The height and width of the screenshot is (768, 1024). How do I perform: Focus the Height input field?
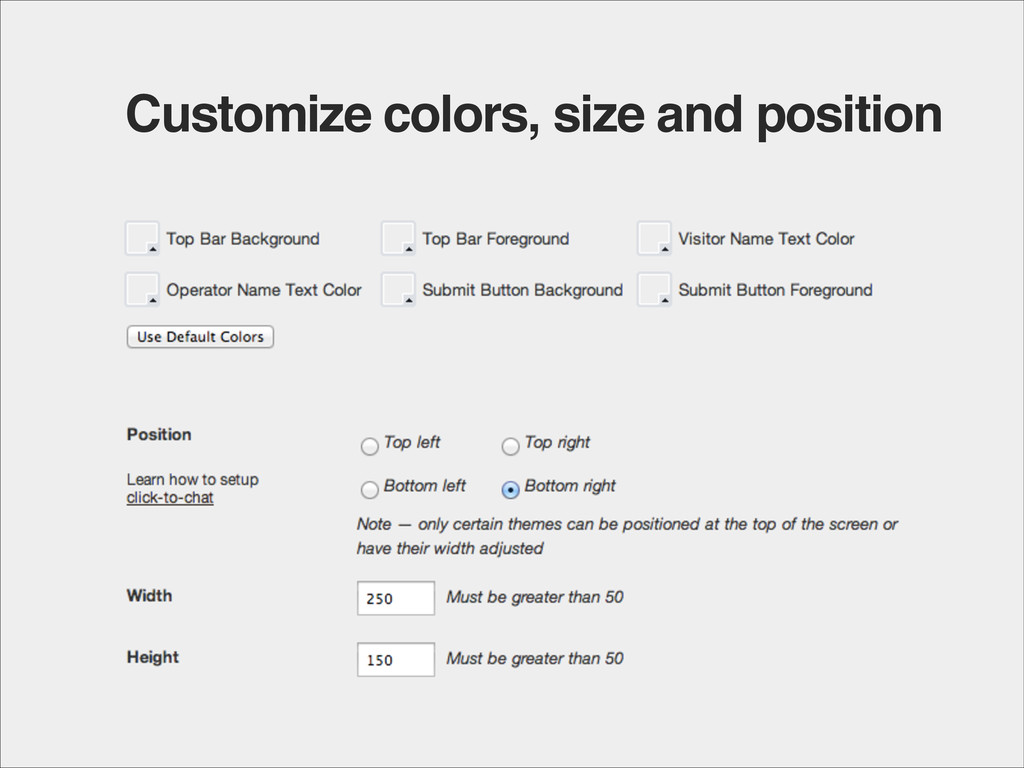[x=396, y=659]
